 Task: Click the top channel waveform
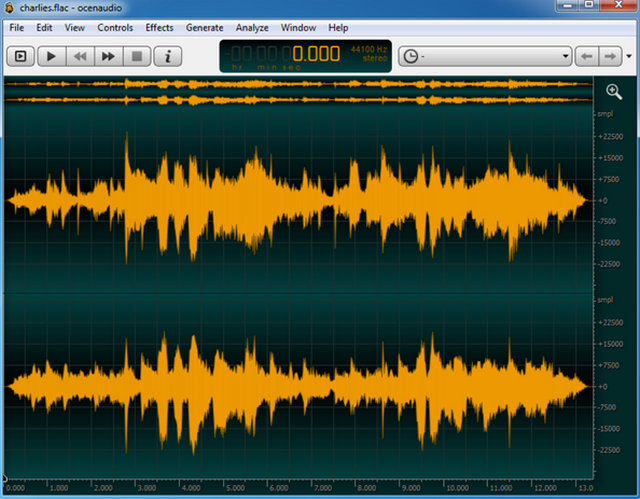298,200
